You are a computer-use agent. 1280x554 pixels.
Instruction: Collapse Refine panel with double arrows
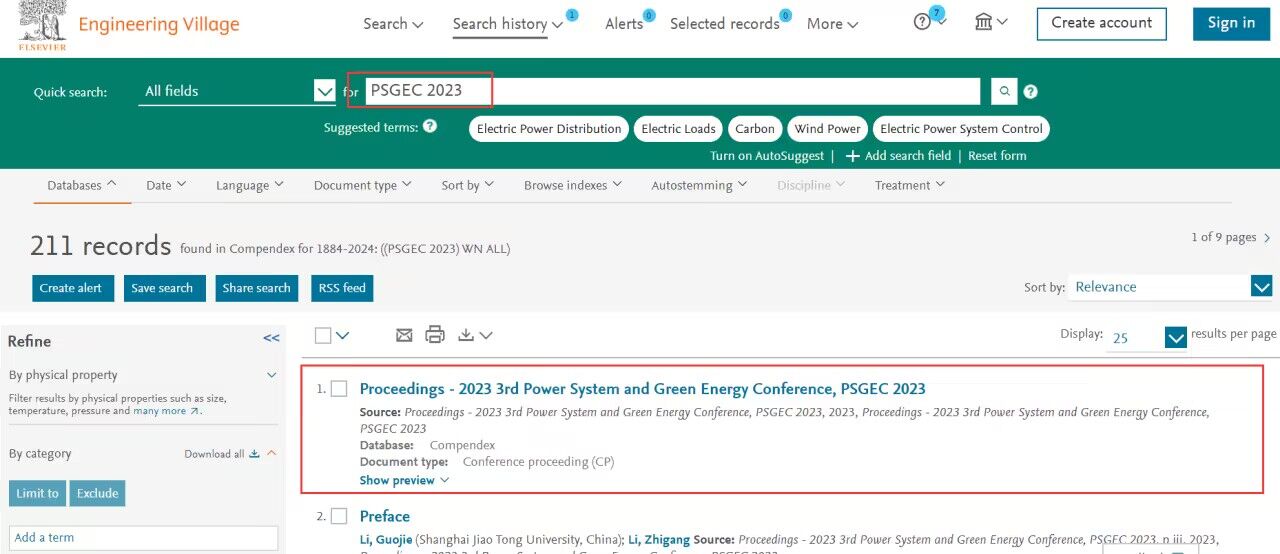[x=271, y=338]
